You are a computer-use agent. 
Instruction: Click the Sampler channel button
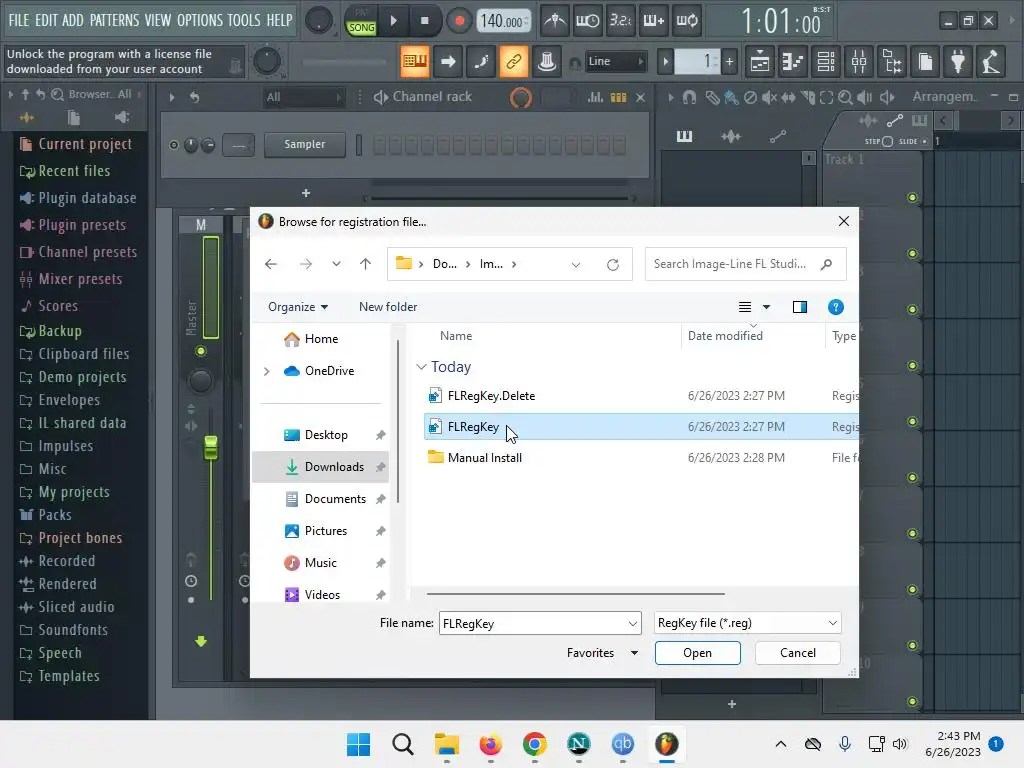tap(304, 144)
